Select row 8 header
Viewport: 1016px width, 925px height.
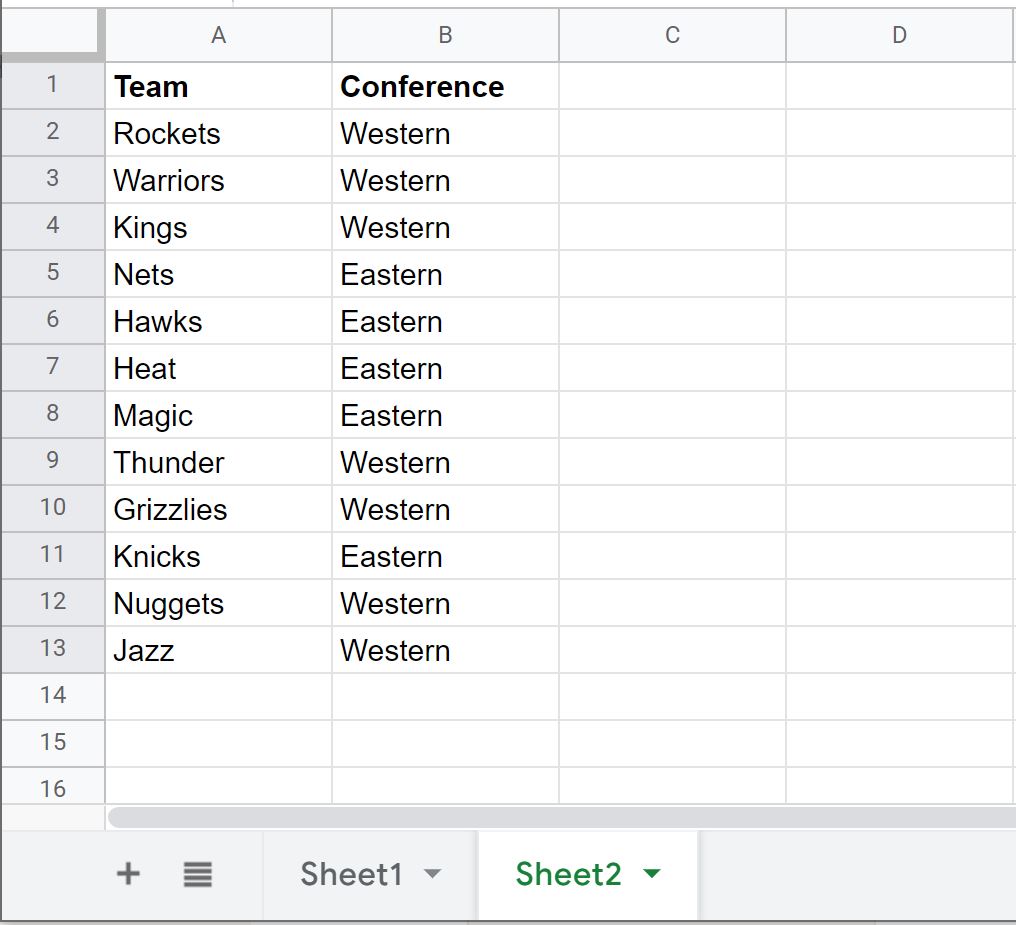(52, 415)
